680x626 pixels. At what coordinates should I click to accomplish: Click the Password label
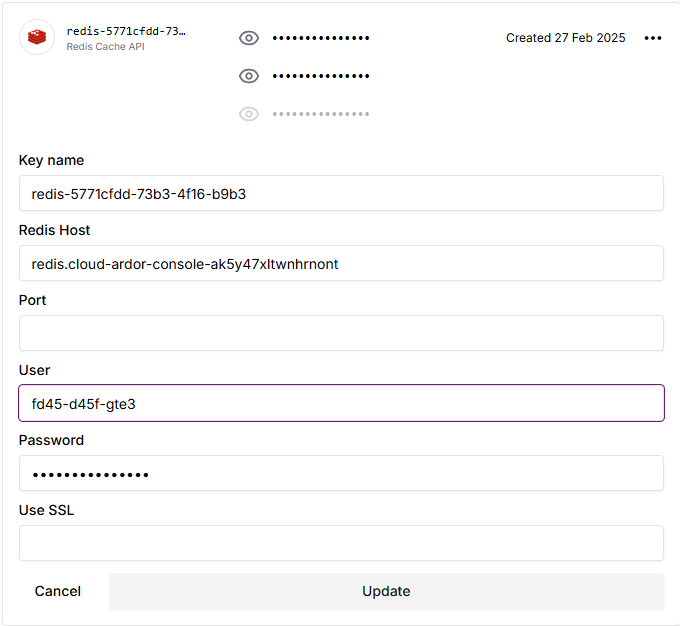point(51,440)
